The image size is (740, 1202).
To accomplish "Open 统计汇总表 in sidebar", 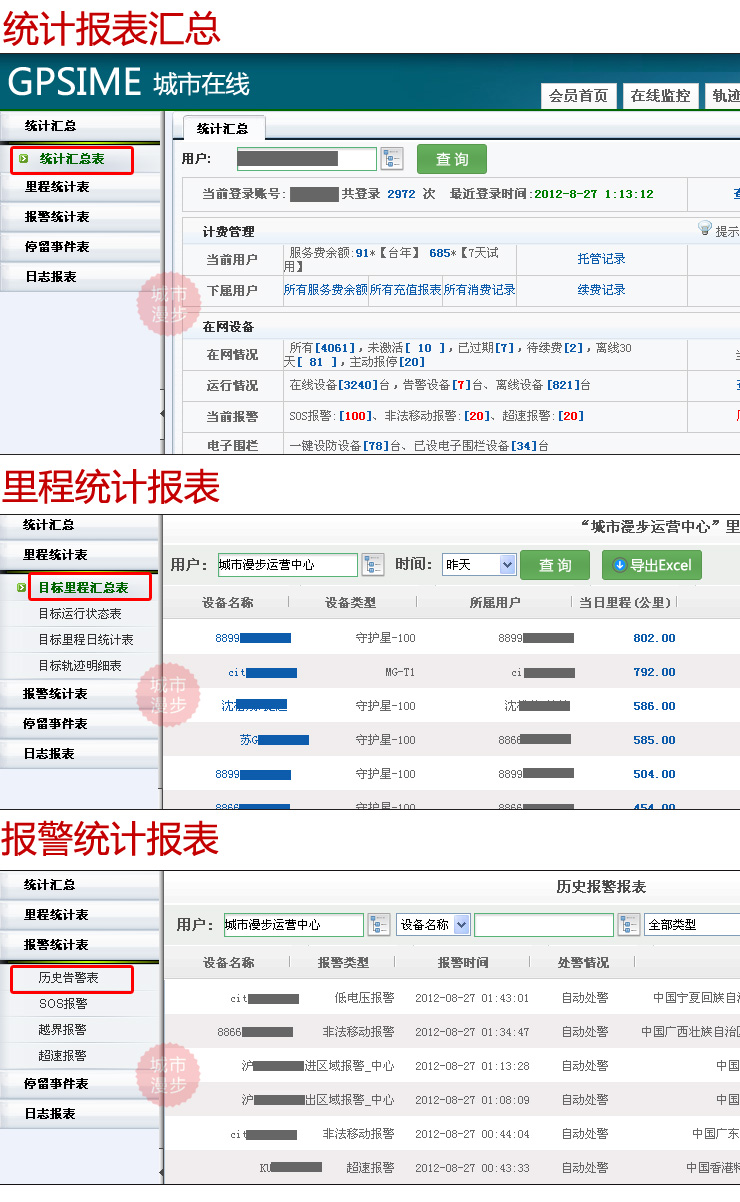I will [72, 159].
